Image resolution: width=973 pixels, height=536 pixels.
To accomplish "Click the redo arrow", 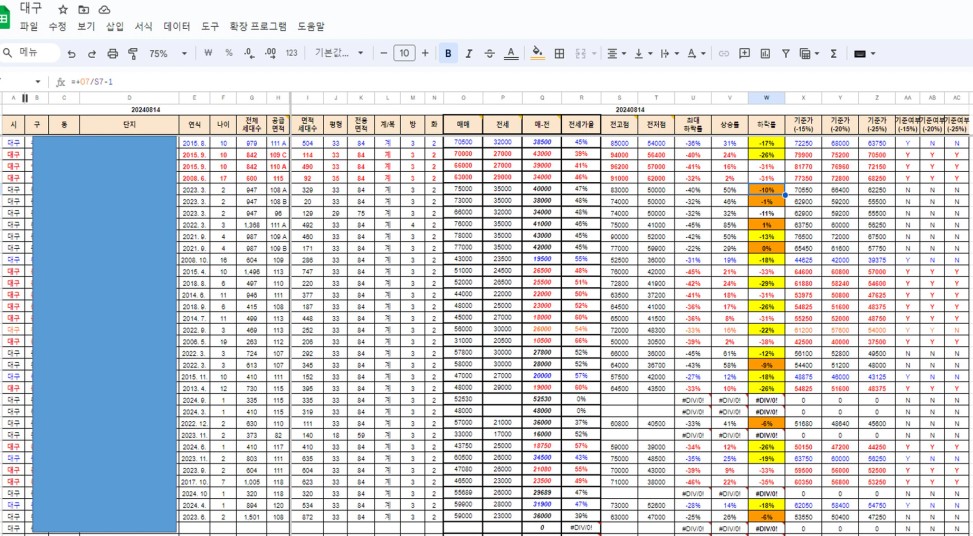I will (92, 54).
